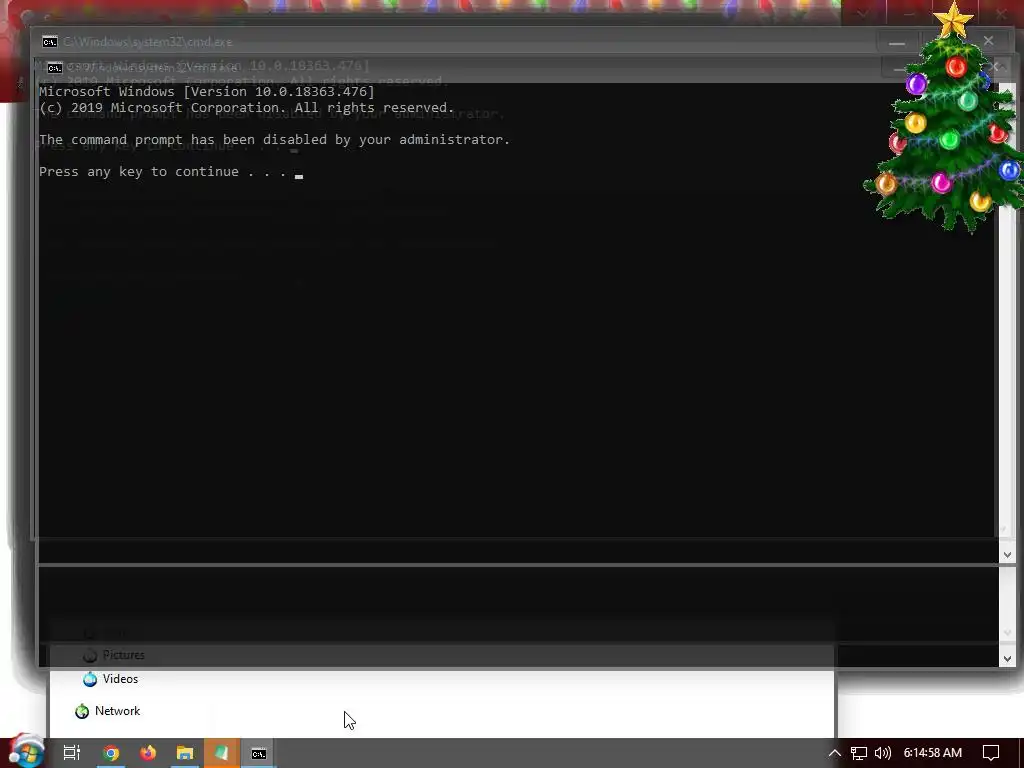Image resolution: width=1024 pixels, height=768 pixels.
Task: Launch Firefox from the taskbar
Action: point(148,753)
